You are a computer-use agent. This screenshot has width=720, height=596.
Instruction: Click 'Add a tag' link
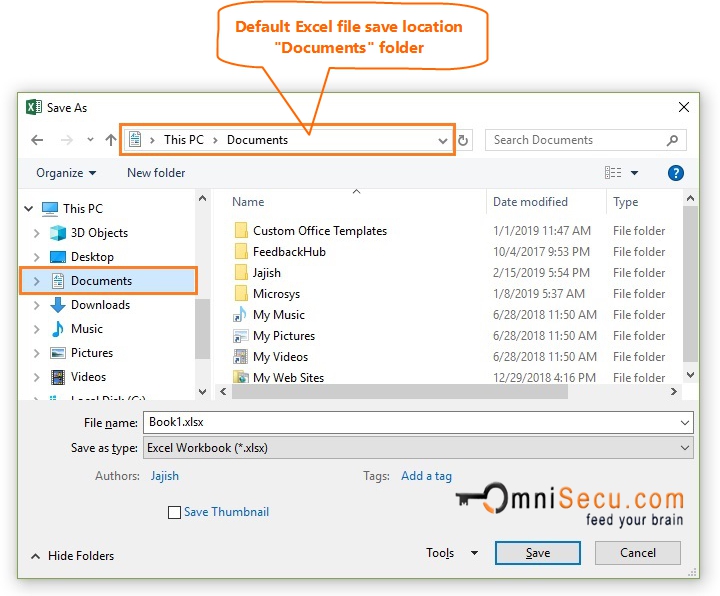tap(426, 476)
